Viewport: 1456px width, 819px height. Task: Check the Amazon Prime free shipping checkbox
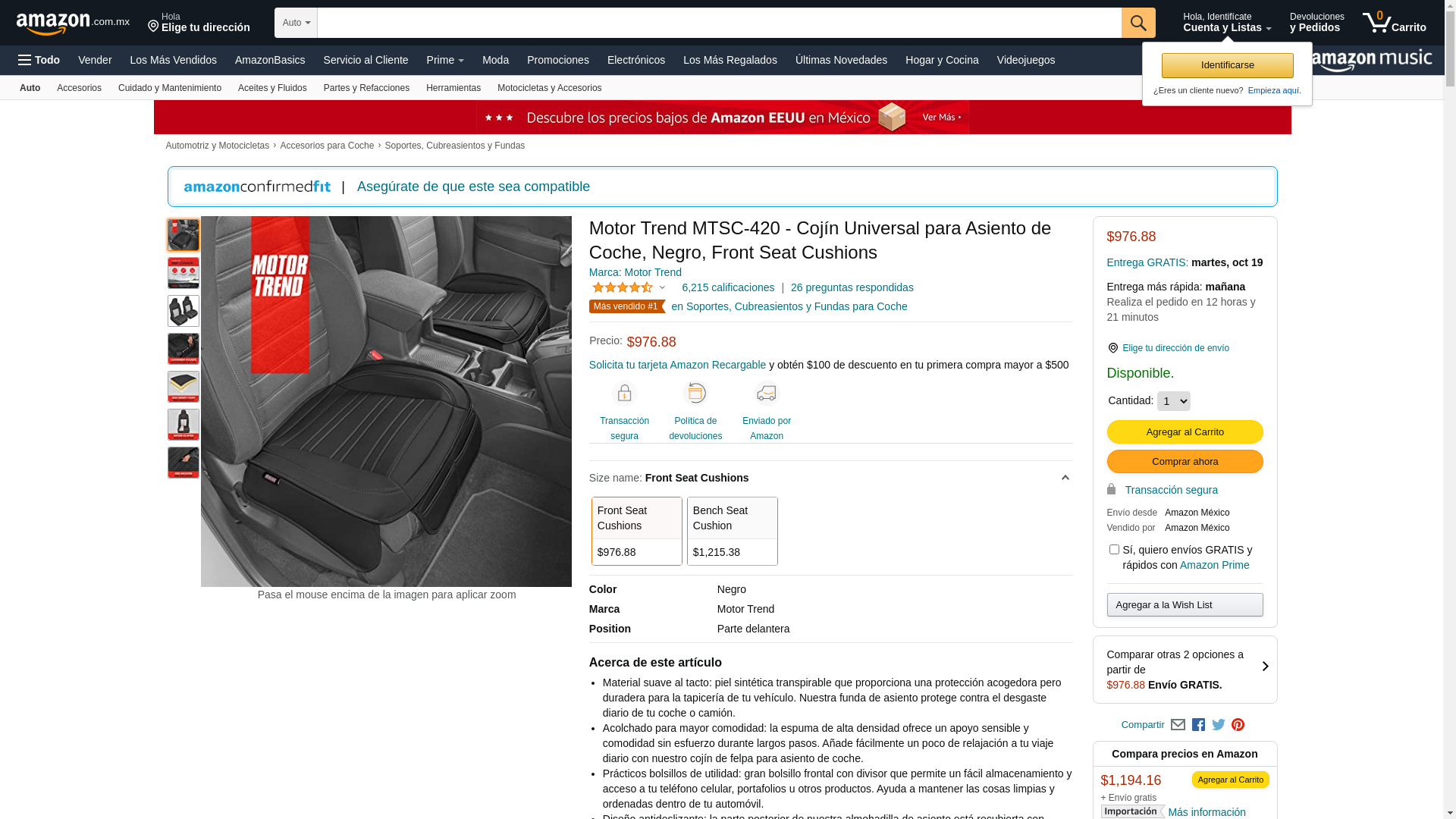pos(1113,550)
